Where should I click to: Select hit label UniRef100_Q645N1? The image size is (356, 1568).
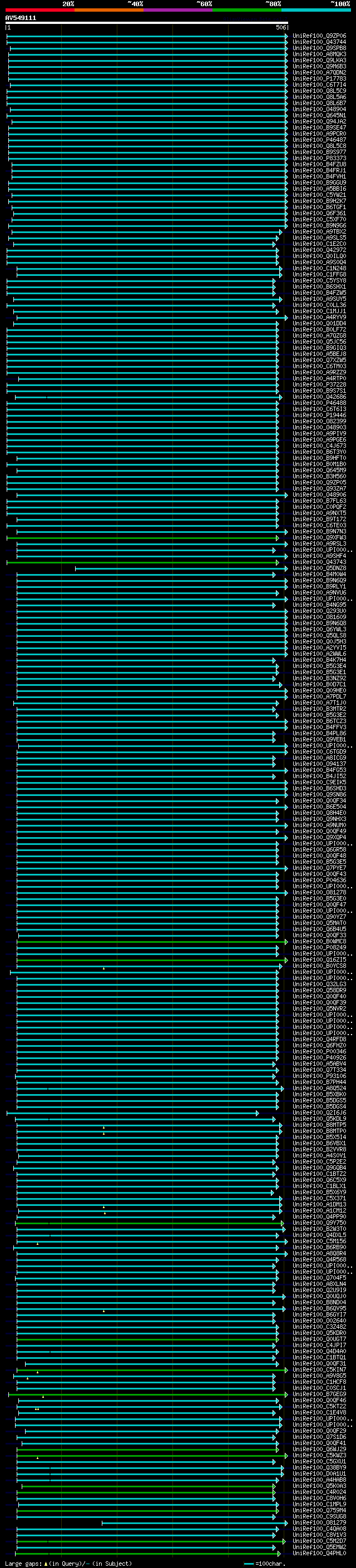(x=319, y=116)
